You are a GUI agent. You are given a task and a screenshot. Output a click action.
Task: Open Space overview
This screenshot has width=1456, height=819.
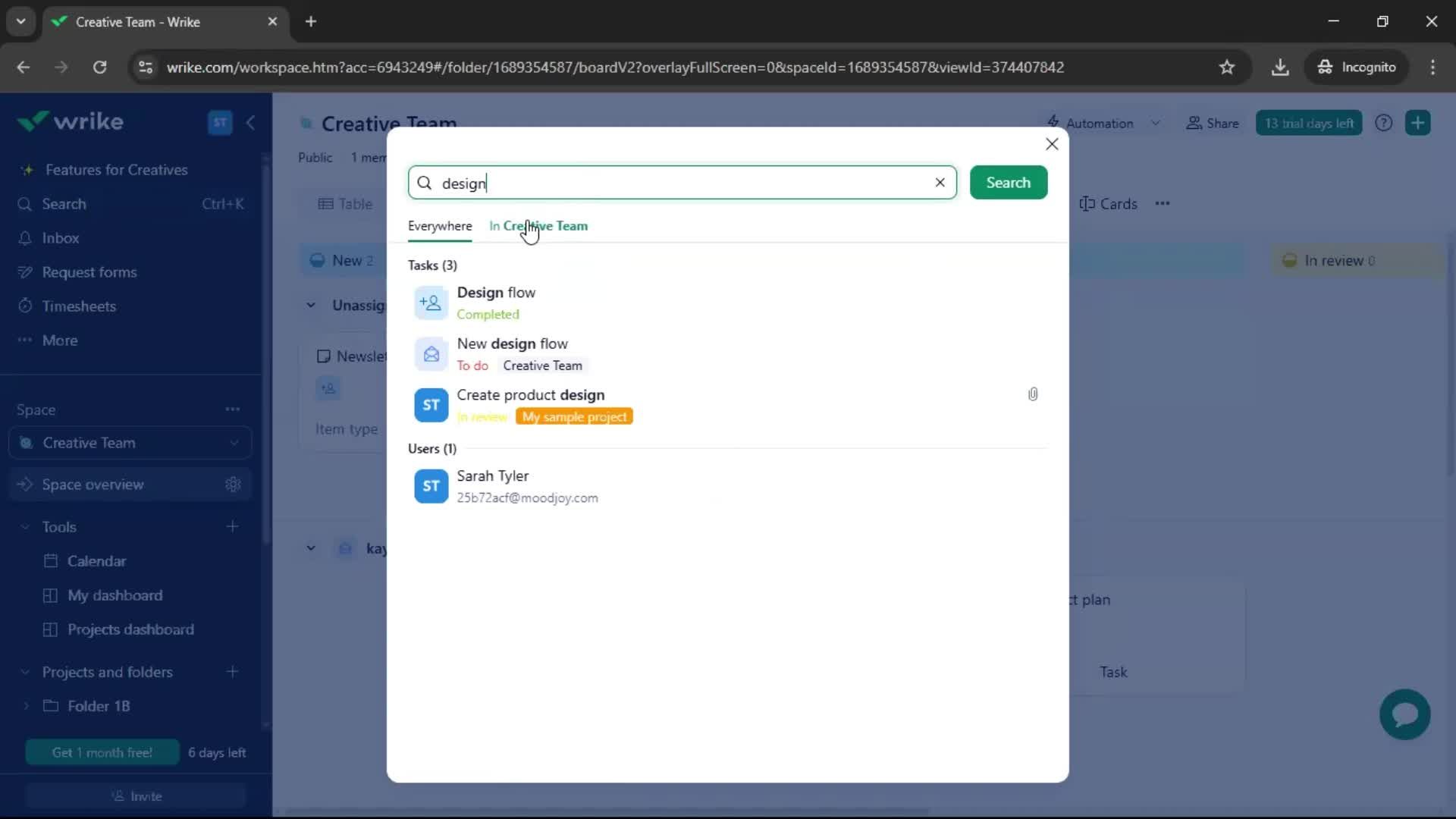pos(93,485)
